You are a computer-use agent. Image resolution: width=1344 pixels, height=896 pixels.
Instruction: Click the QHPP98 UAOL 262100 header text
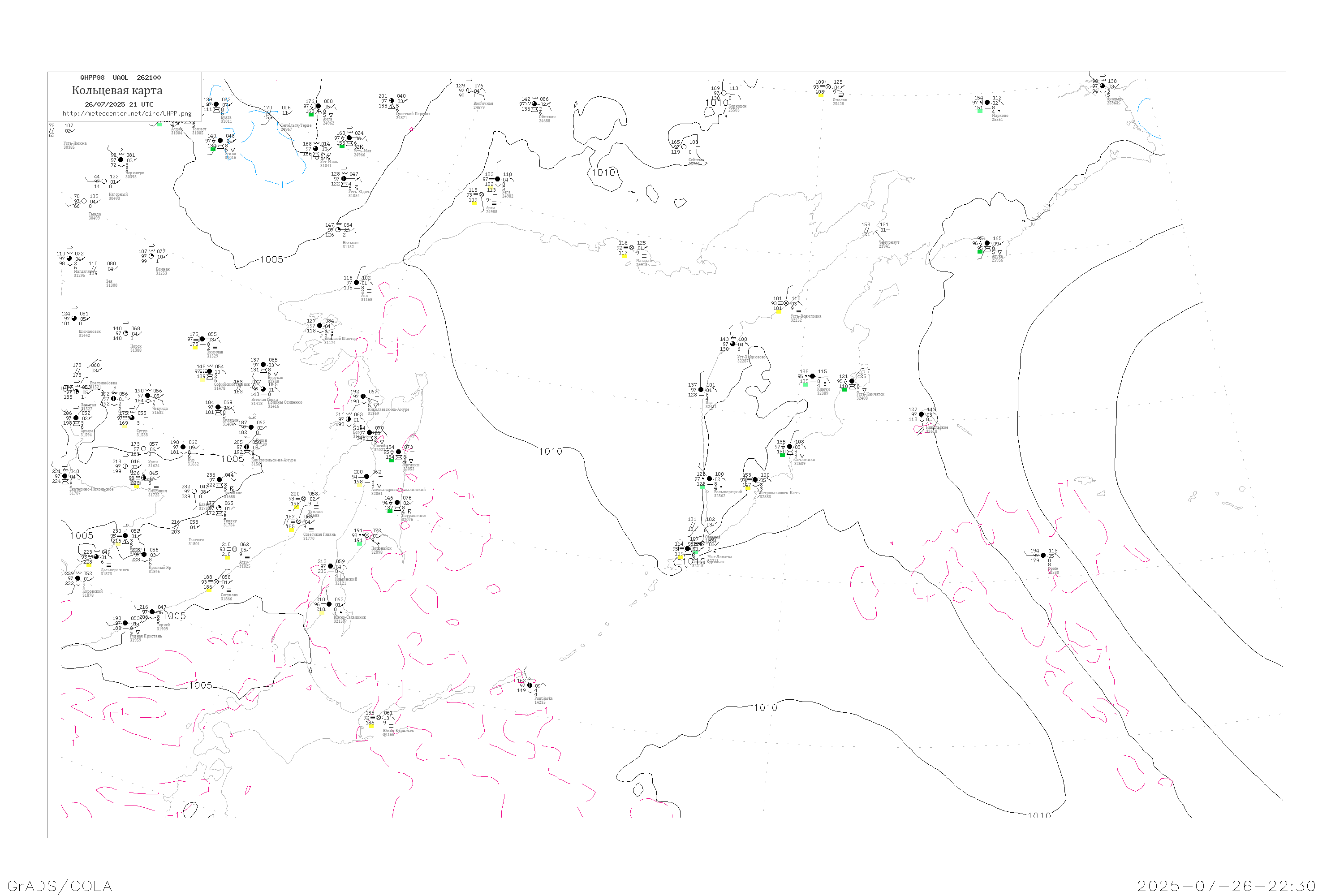pyautogui.click(x=121, y=78)
